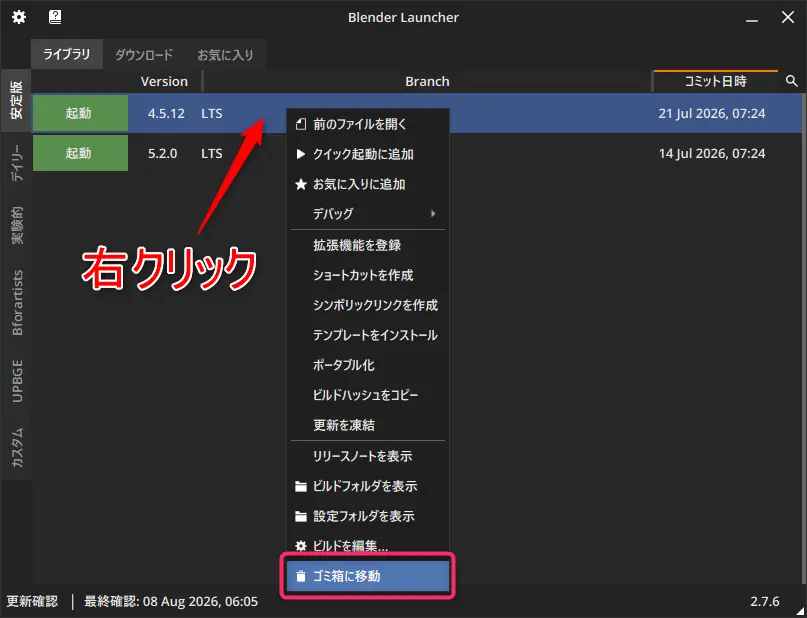Close the Blender Launcher window
The height and width of the screenshot is (618, 807).
pos(787,17)
